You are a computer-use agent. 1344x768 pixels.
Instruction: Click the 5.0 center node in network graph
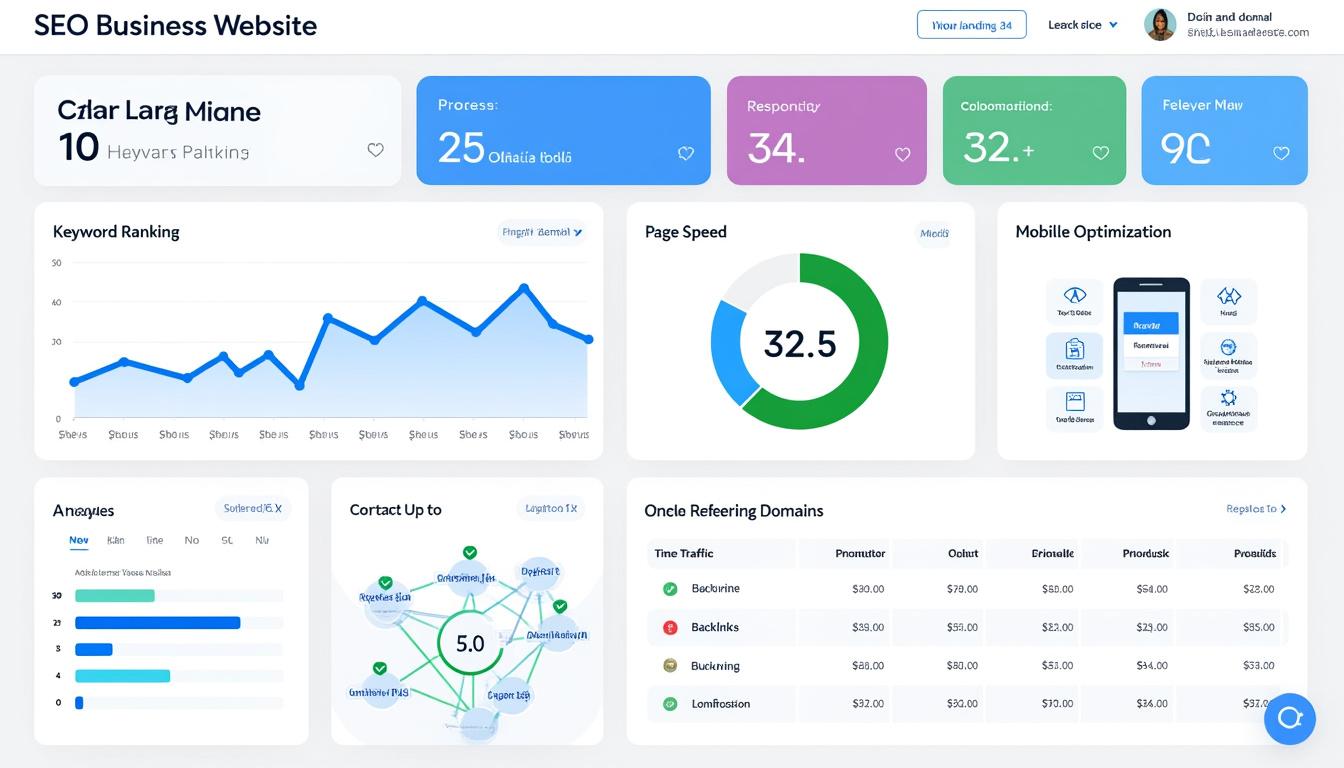click(470, 643)
